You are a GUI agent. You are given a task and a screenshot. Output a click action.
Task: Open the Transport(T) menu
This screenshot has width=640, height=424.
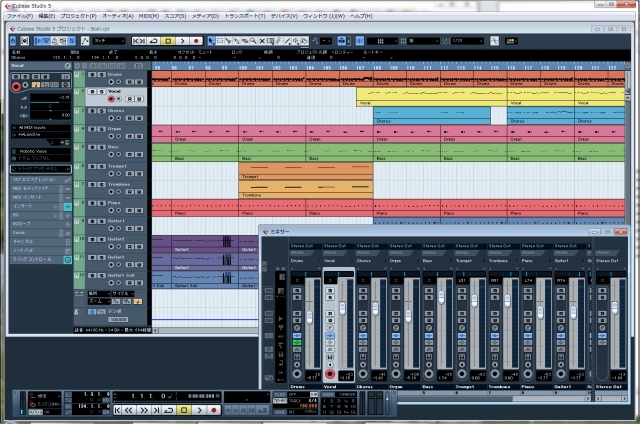tap(245, 16)
